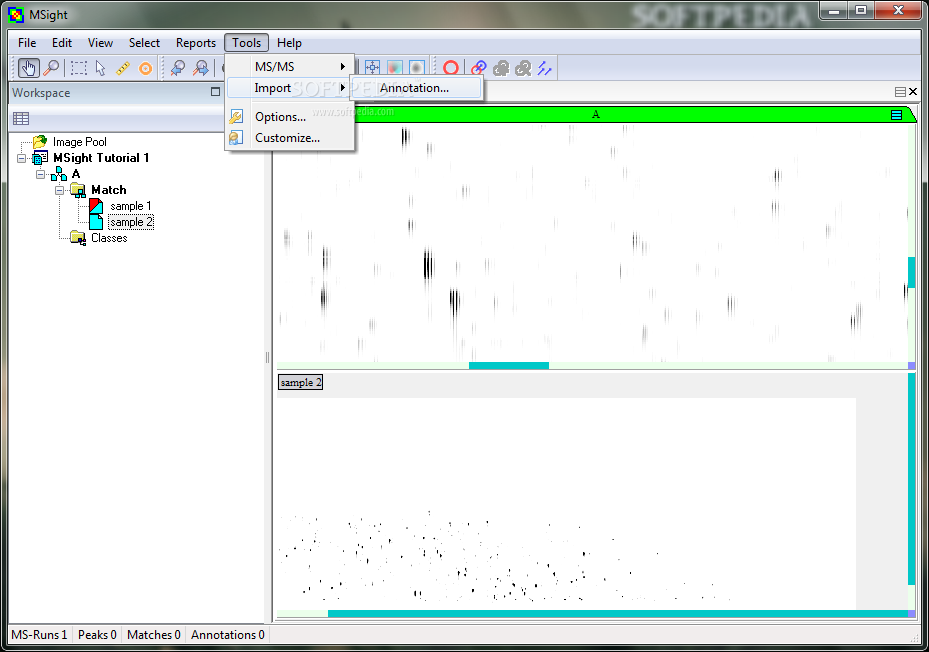Viewport: 929px width, 652px height.
Task: Open the Help menu
Action: click(289, 43)
